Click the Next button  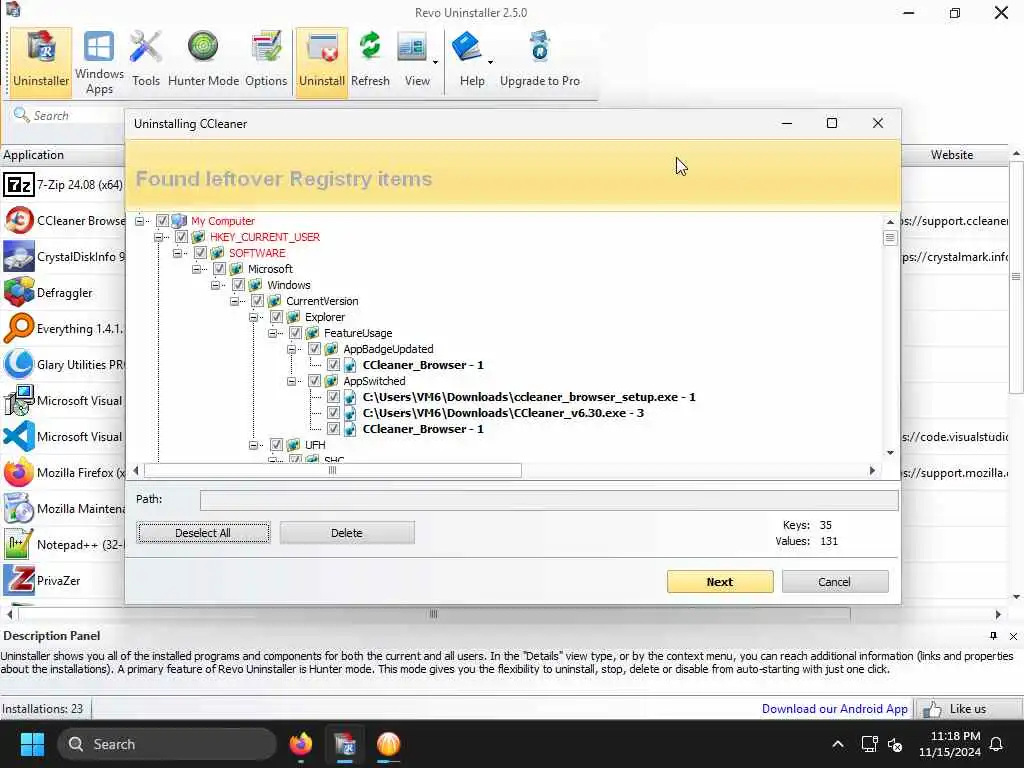point(720,582)
